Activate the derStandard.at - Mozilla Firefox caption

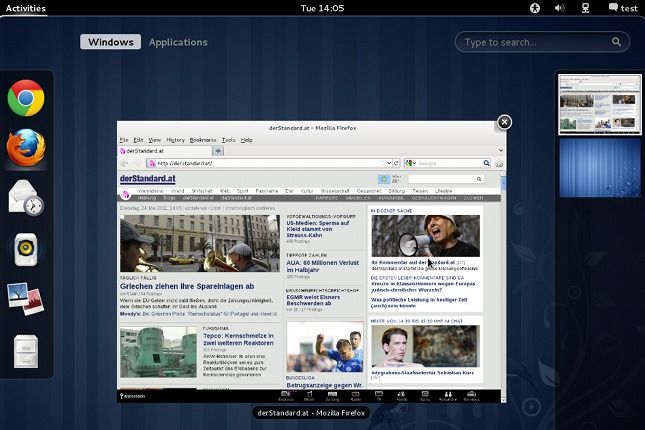pos(311,413)
